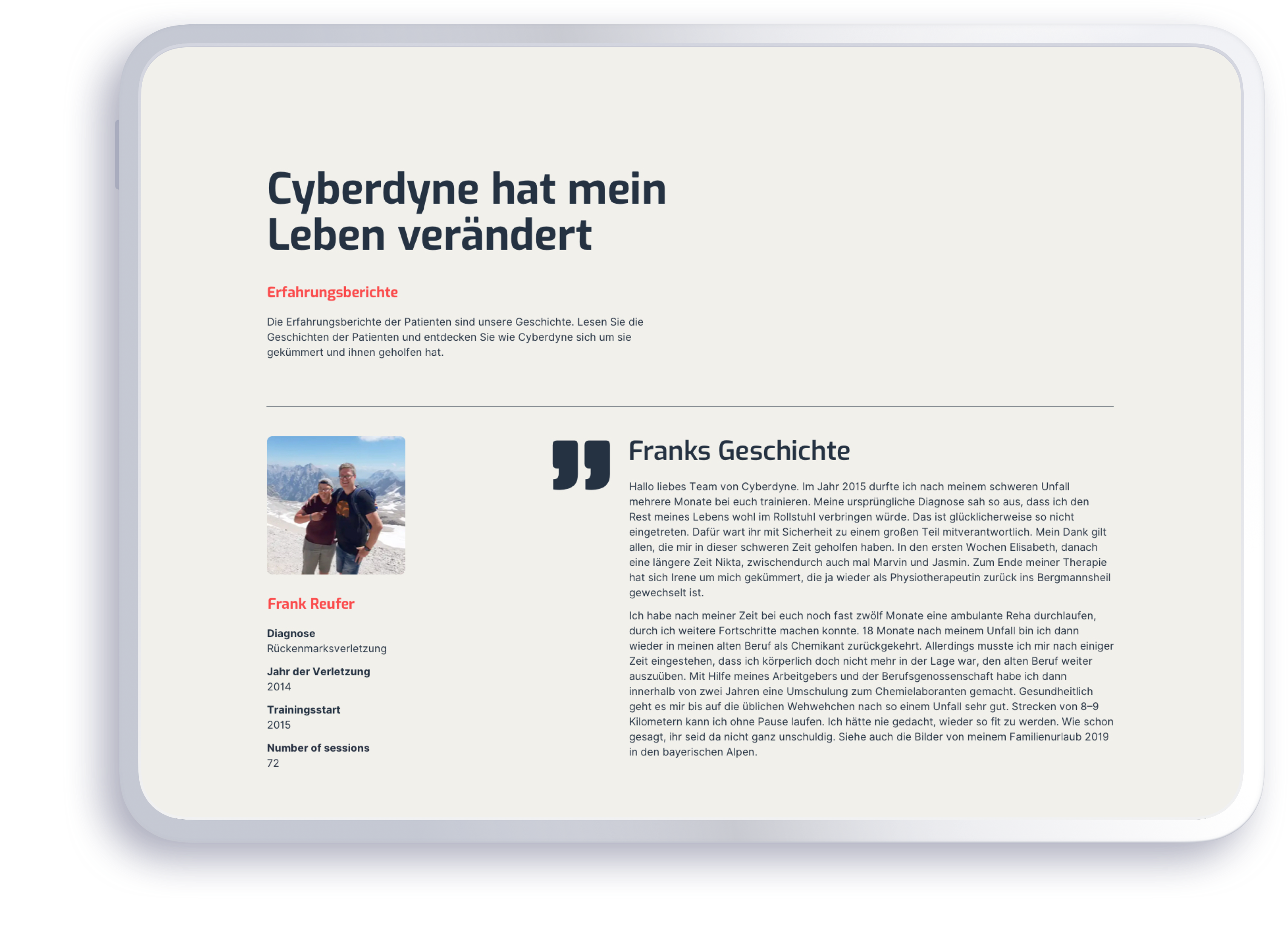Click the 'Number of sessions' label
The width and height of the screenshot is (1288, 933).
(x=318, y=748)
